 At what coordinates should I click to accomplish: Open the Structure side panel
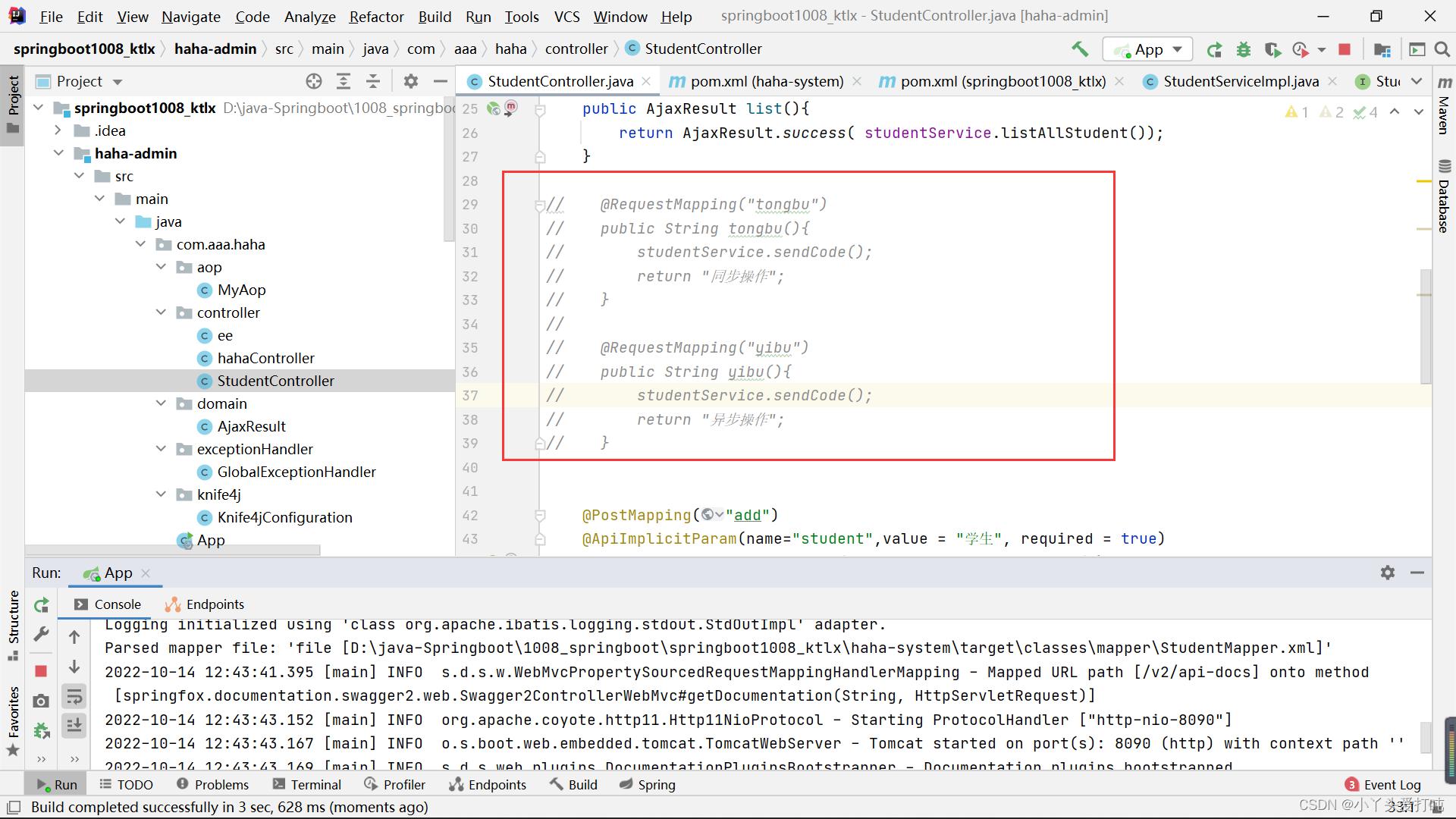point(13,626)
